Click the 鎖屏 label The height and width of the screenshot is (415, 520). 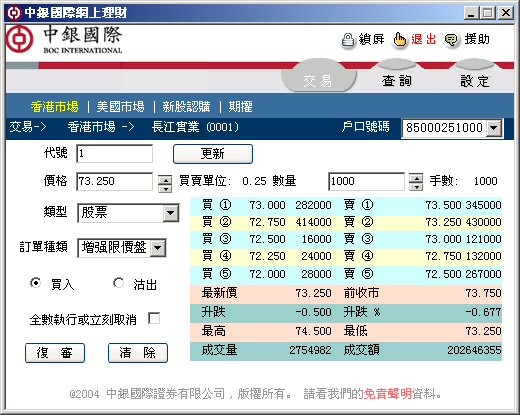(371, 39)
